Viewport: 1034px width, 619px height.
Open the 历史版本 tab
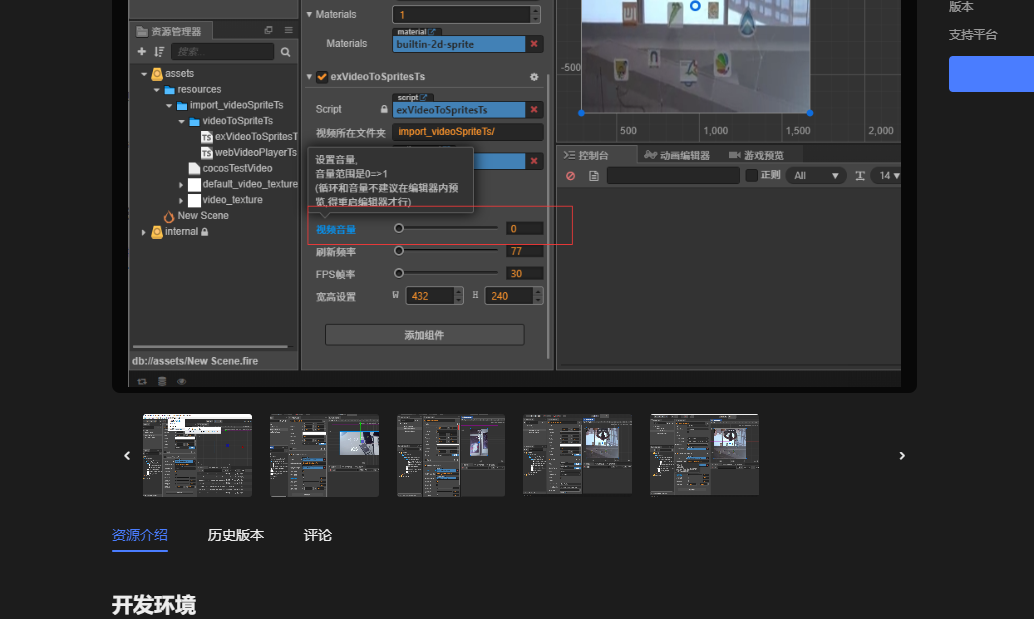[x=236, y=535]
